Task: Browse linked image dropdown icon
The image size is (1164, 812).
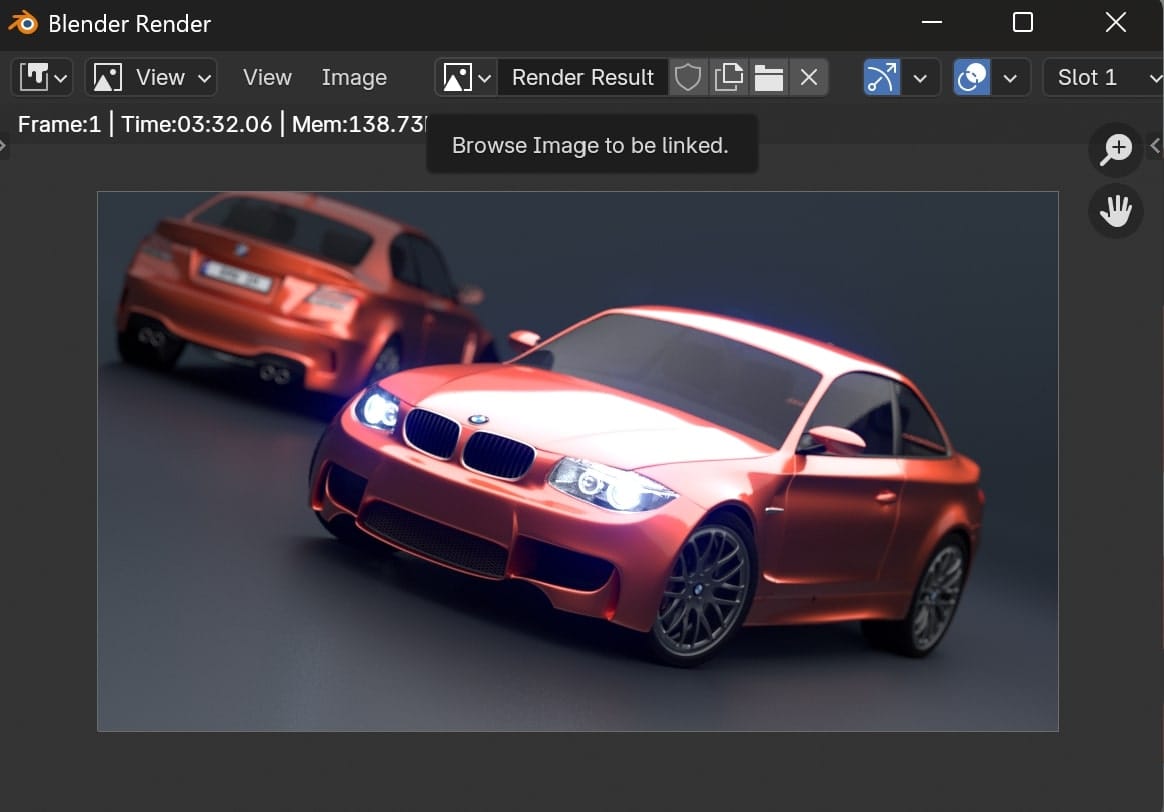Action: click(467, 77)
